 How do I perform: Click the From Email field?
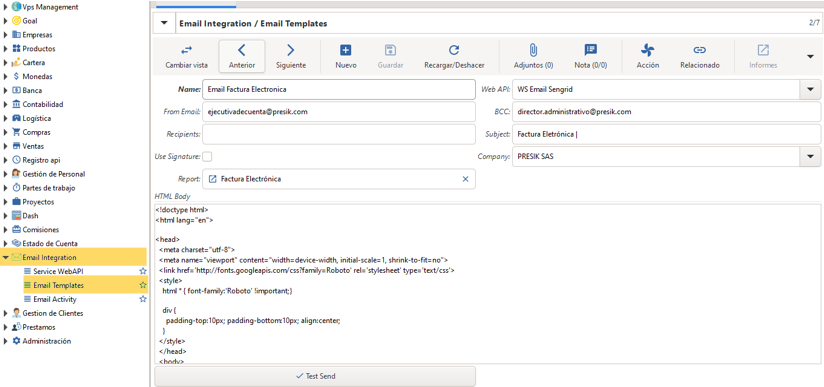pos(339,111)
